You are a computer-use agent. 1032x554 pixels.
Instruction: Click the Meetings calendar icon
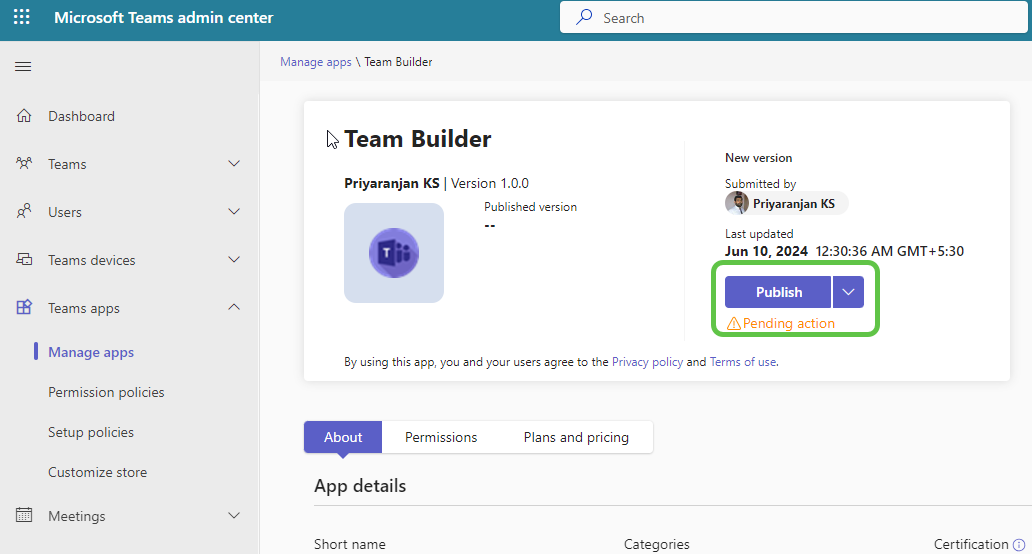[x=24, y=515]
